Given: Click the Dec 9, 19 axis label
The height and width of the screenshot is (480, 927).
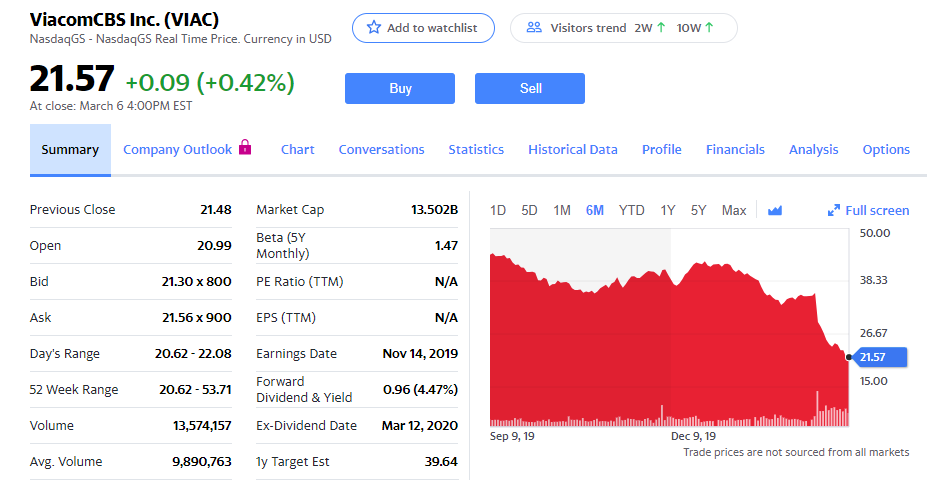Looking at the screenshot, I should pos(693,436).
